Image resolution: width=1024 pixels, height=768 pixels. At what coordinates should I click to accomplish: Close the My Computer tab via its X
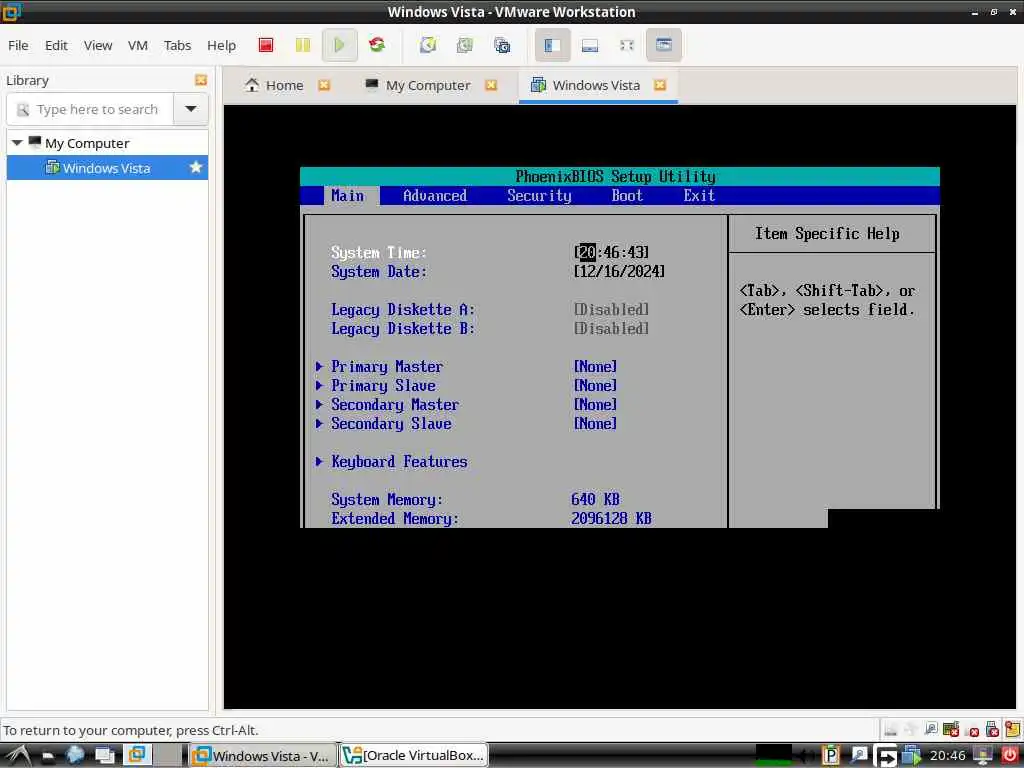(x=491, y=85)
